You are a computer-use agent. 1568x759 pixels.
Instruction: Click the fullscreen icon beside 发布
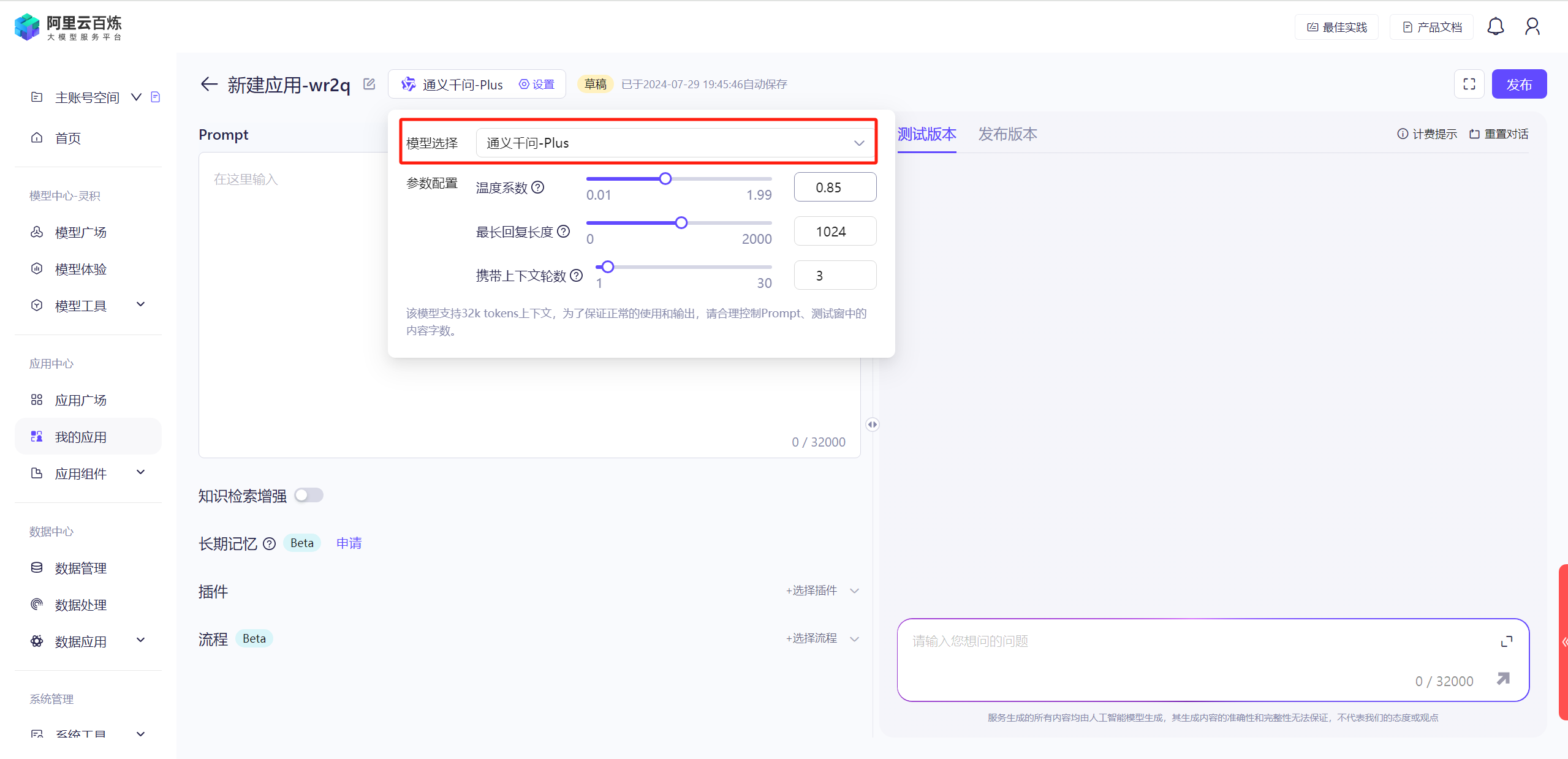pos(1469,84)
